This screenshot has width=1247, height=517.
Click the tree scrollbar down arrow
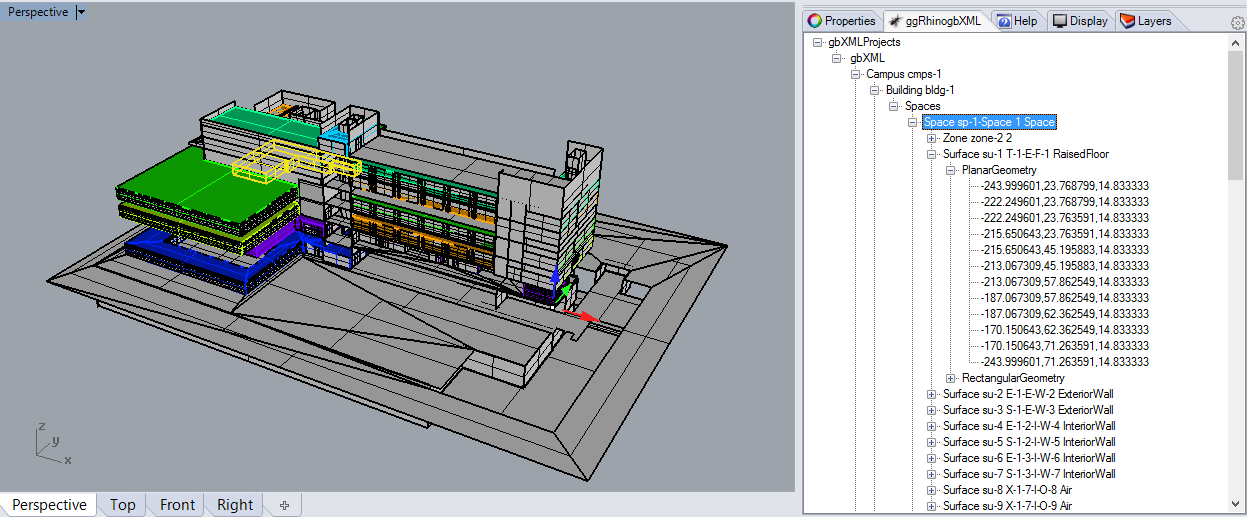(x=1235, y=505)
